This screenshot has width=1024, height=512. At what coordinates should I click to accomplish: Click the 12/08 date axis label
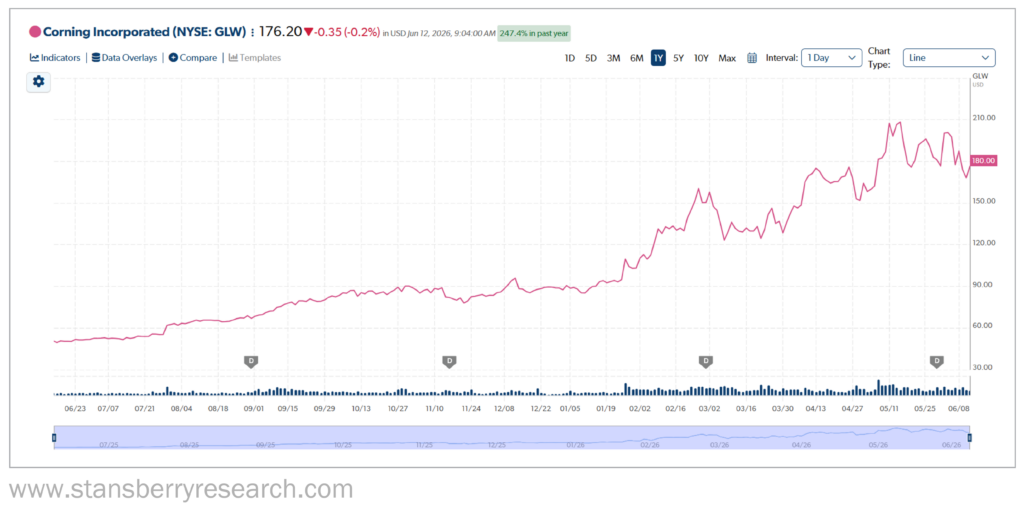pyautogui.click(x=504, y=408)
